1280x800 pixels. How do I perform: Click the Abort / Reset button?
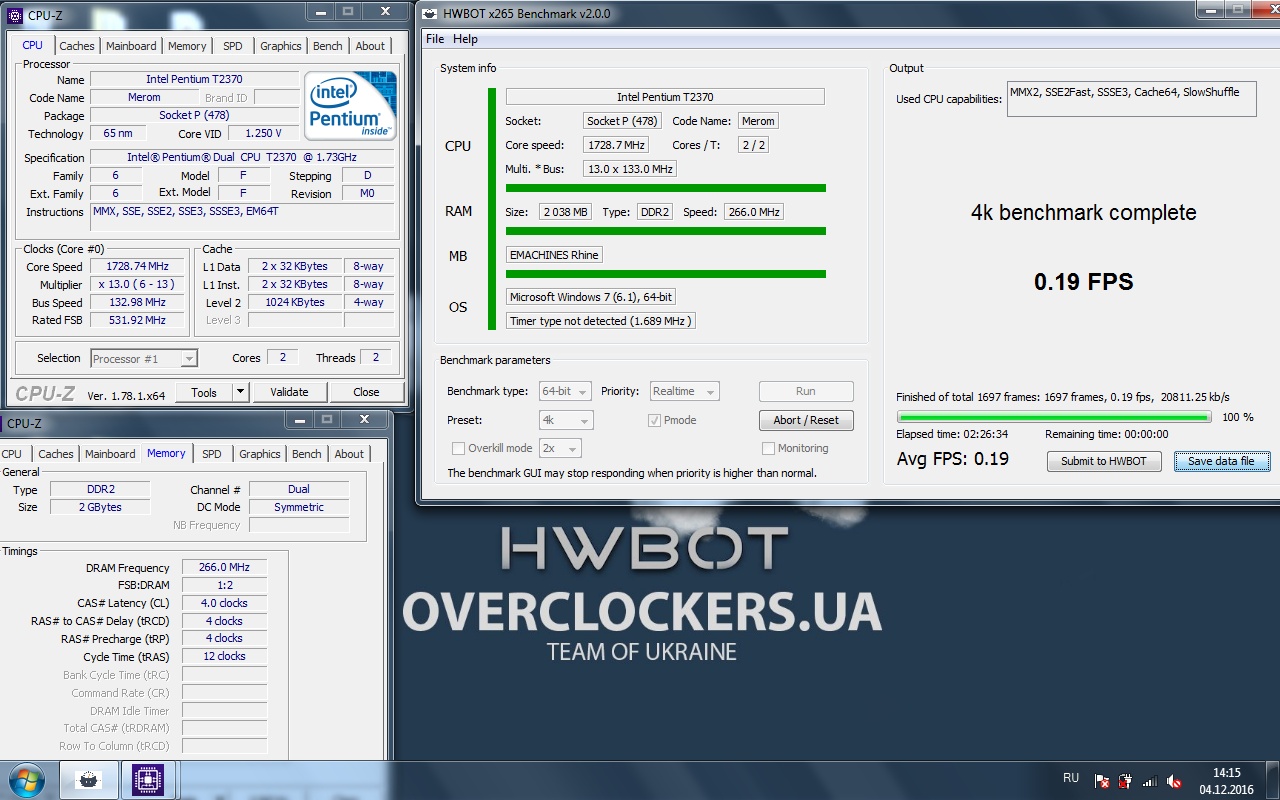point(806,420)
